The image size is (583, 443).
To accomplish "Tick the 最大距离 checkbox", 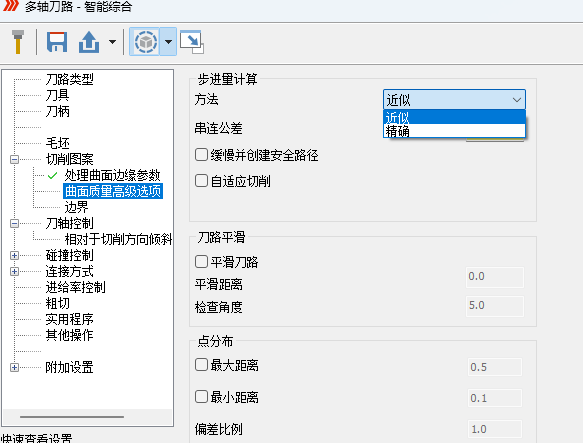I will coord(201,365).
